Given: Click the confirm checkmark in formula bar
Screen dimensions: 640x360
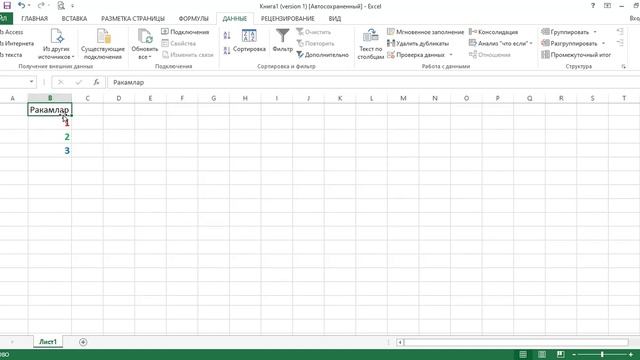Looking at the screenshot, I should (x=78, y=82).
